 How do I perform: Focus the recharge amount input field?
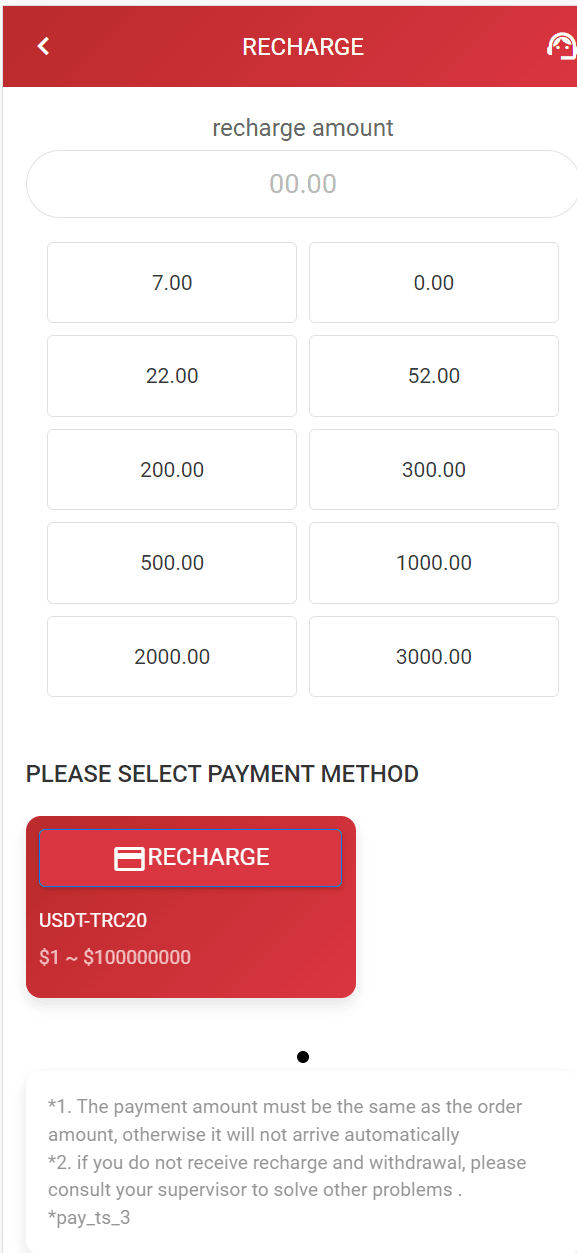coord(302,184)
